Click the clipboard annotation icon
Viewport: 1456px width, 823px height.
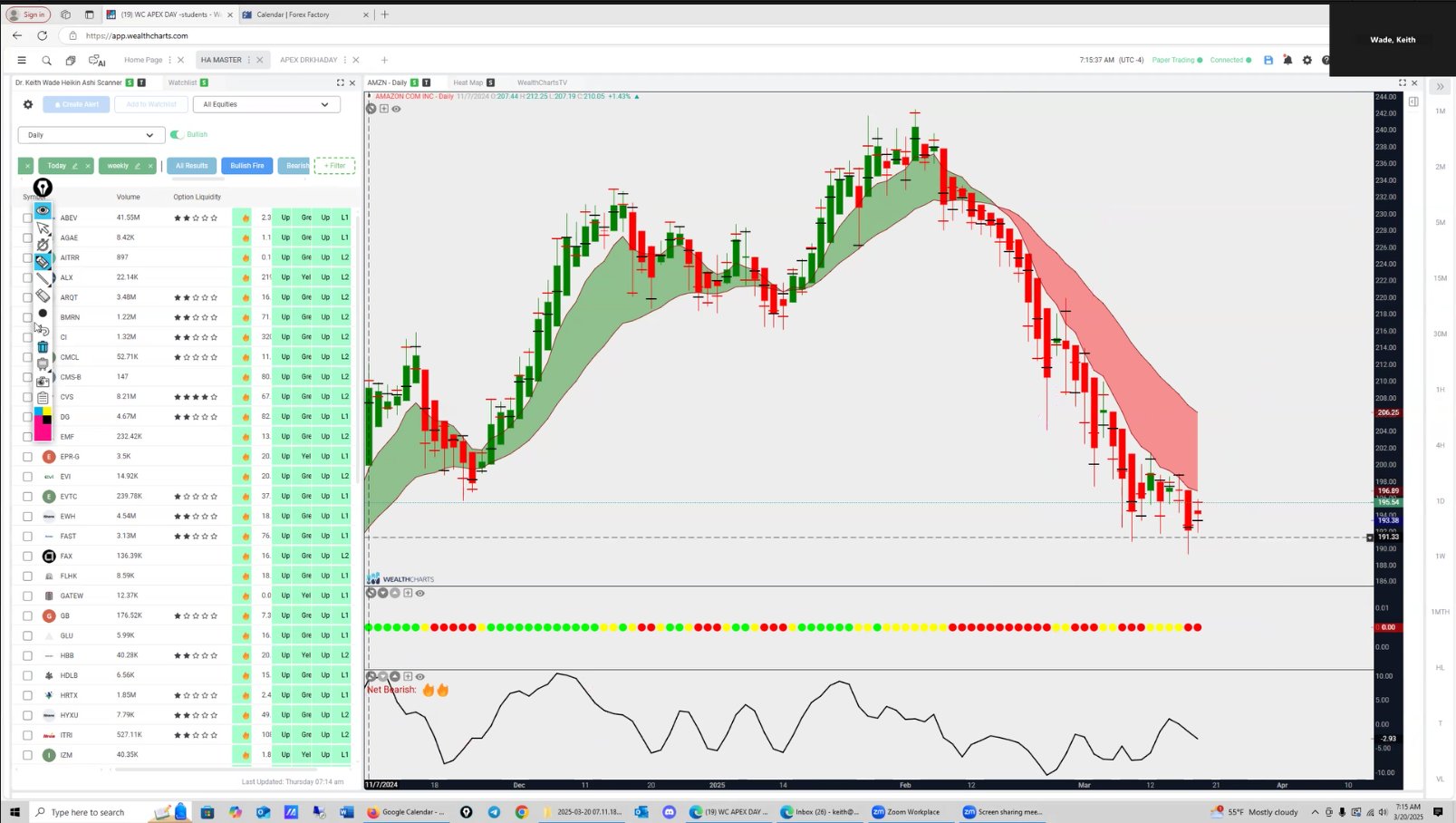coord(43,398)
